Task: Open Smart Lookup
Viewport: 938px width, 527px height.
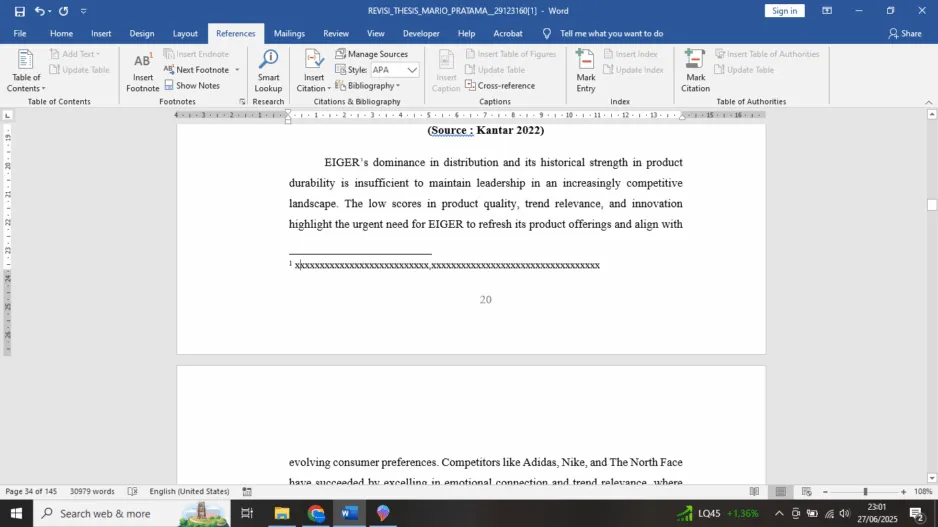Action: click(x=268, y=71)
